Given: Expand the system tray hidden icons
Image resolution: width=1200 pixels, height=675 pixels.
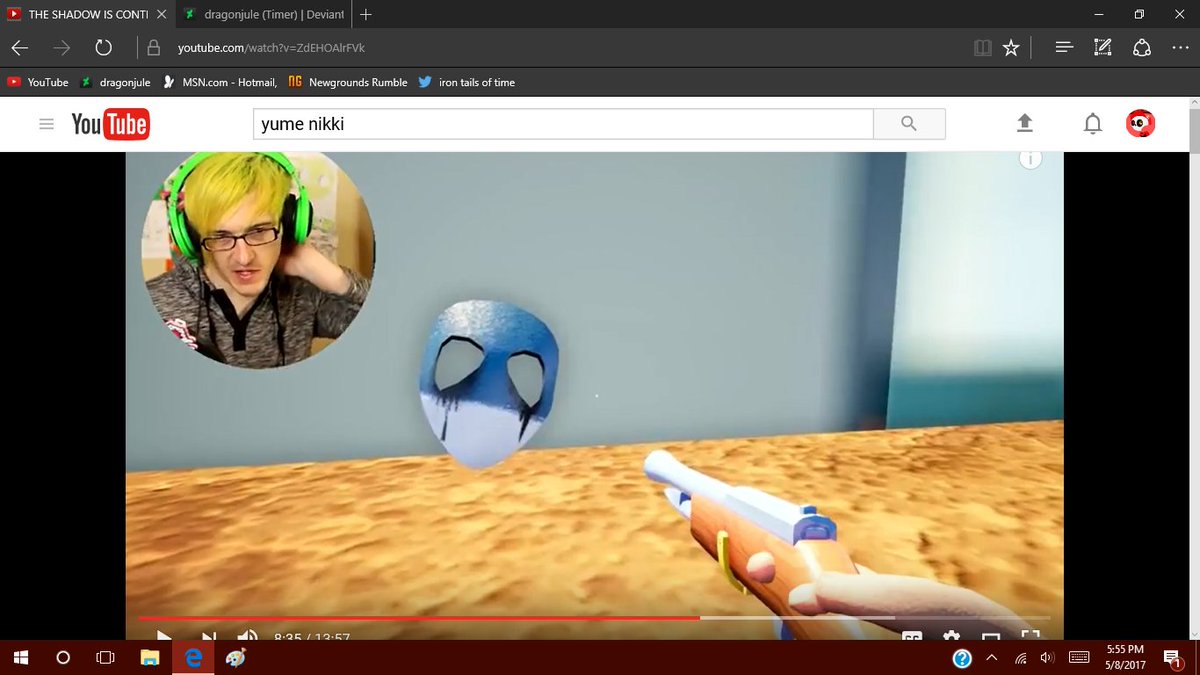Looking at the screenshot, I should click(991, 658).
